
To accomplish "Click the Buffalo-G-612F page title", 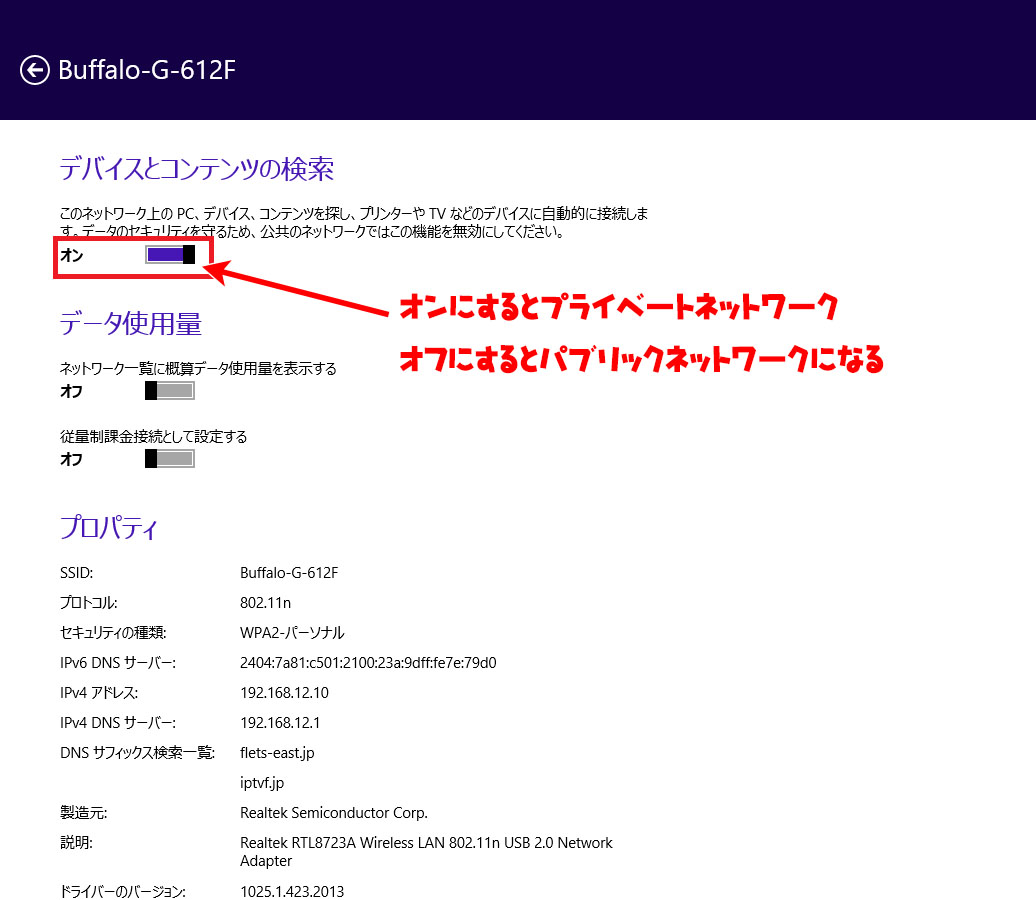I will [x=147, y=70].
